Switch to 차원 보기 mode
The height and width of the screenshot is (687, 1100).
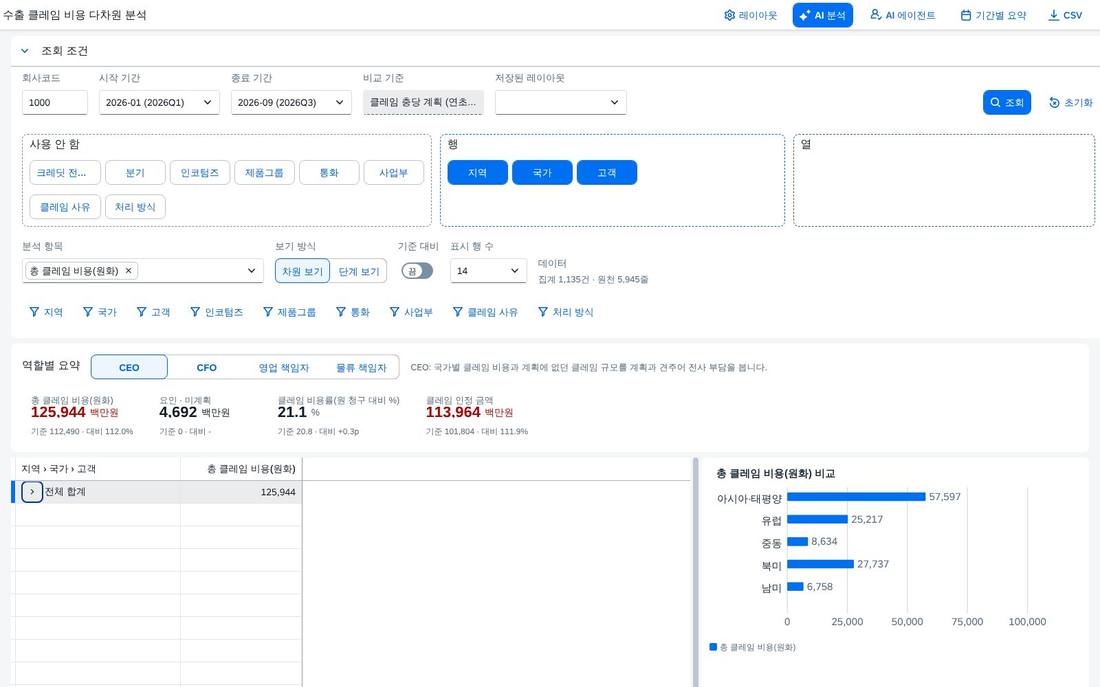[x=302, y=272]
